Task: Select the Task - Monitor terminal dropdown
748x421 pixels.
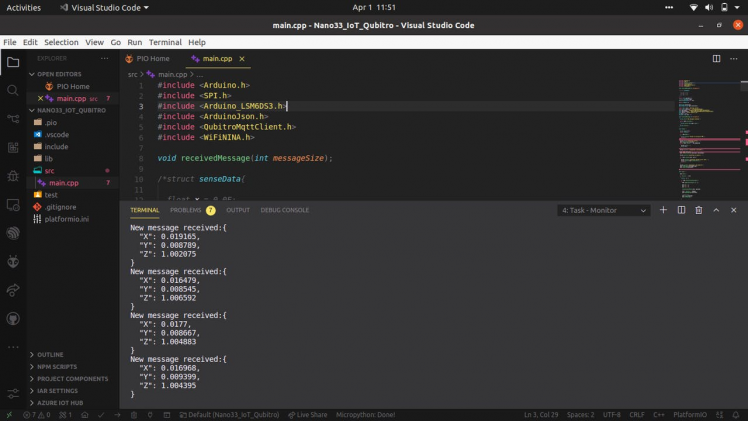Action: coord(604,210)
